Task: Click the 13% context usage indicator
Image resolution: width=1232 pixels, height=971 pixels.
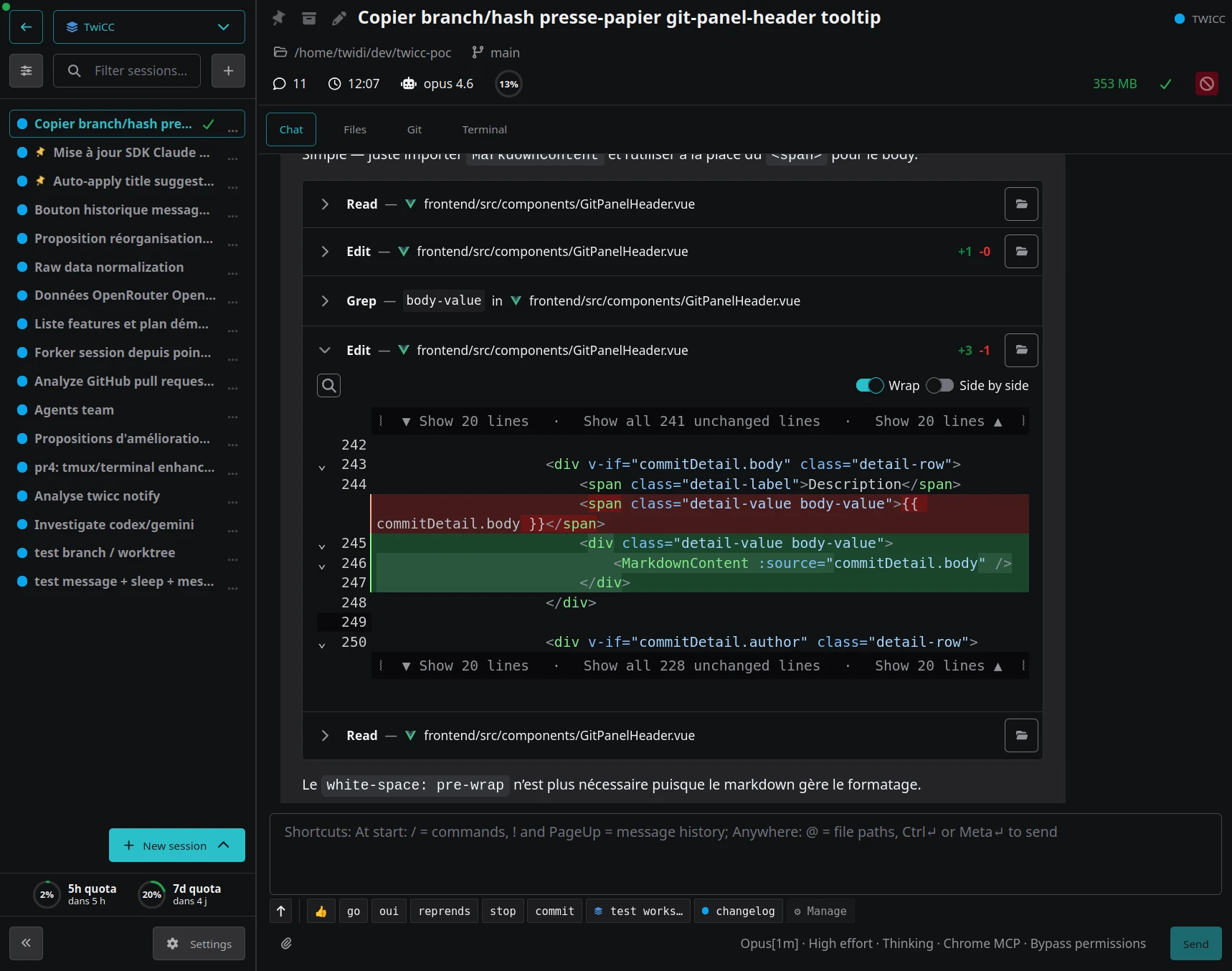Action: pyautogui.click(x=508, y=84)
